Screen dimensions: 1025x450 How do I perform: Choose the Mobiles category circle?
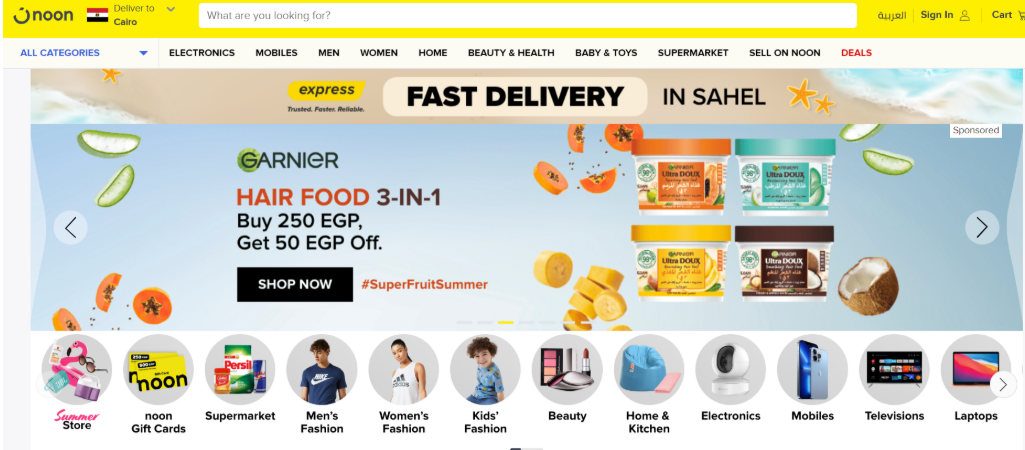812,370
